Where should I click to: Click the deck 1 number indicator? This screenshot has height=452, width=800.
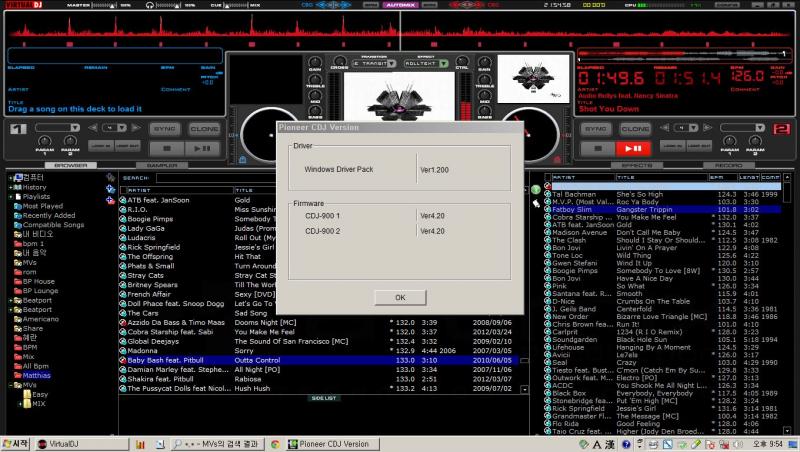tap(17, 131)
